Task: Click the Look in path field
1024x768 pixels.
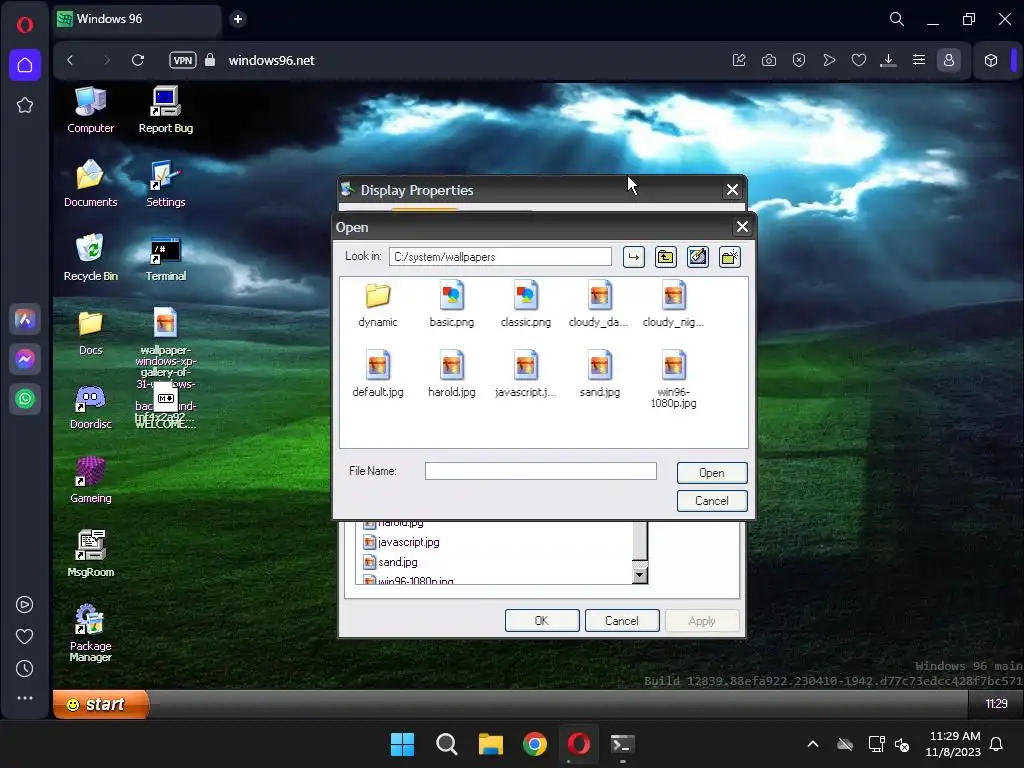Action: pos(500,257)
